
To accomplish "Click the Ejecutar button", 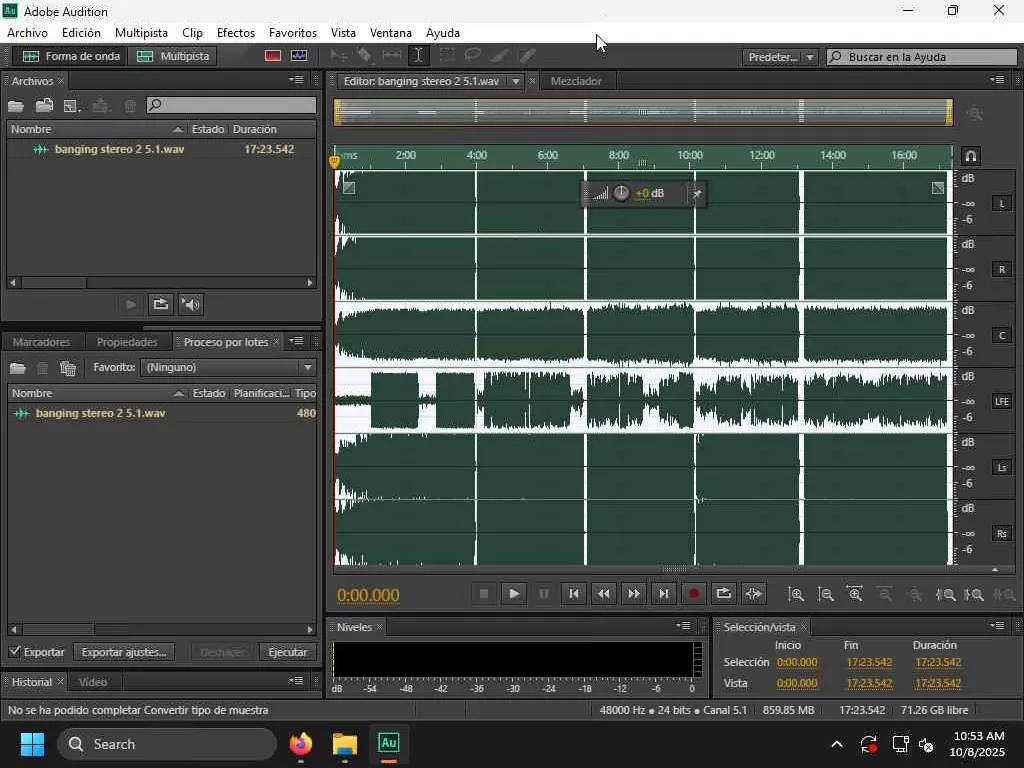I will pyautogui.click(x=288, y=652).
